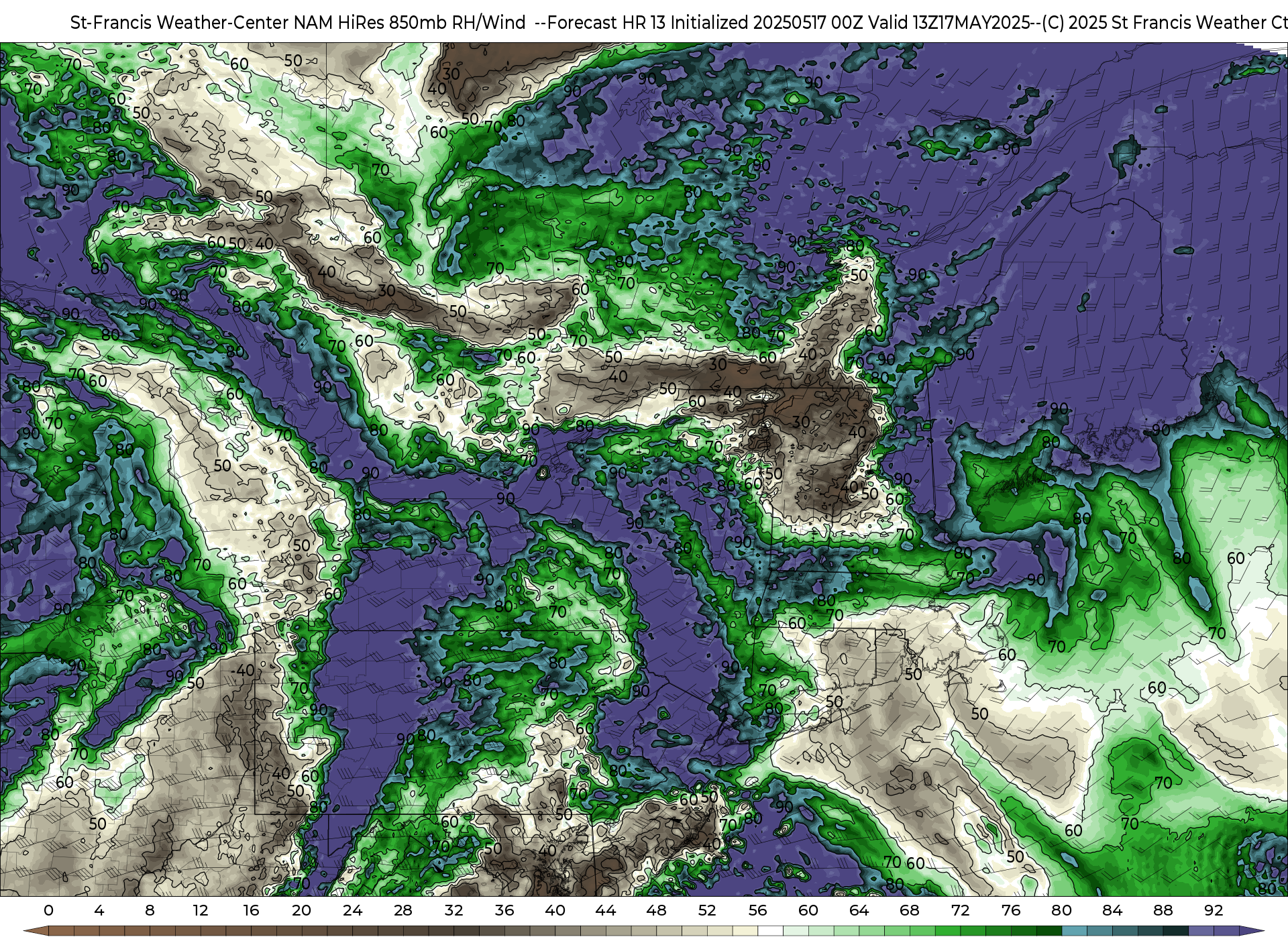Click the colorbar legend label '16'

(x=251, y=910)
